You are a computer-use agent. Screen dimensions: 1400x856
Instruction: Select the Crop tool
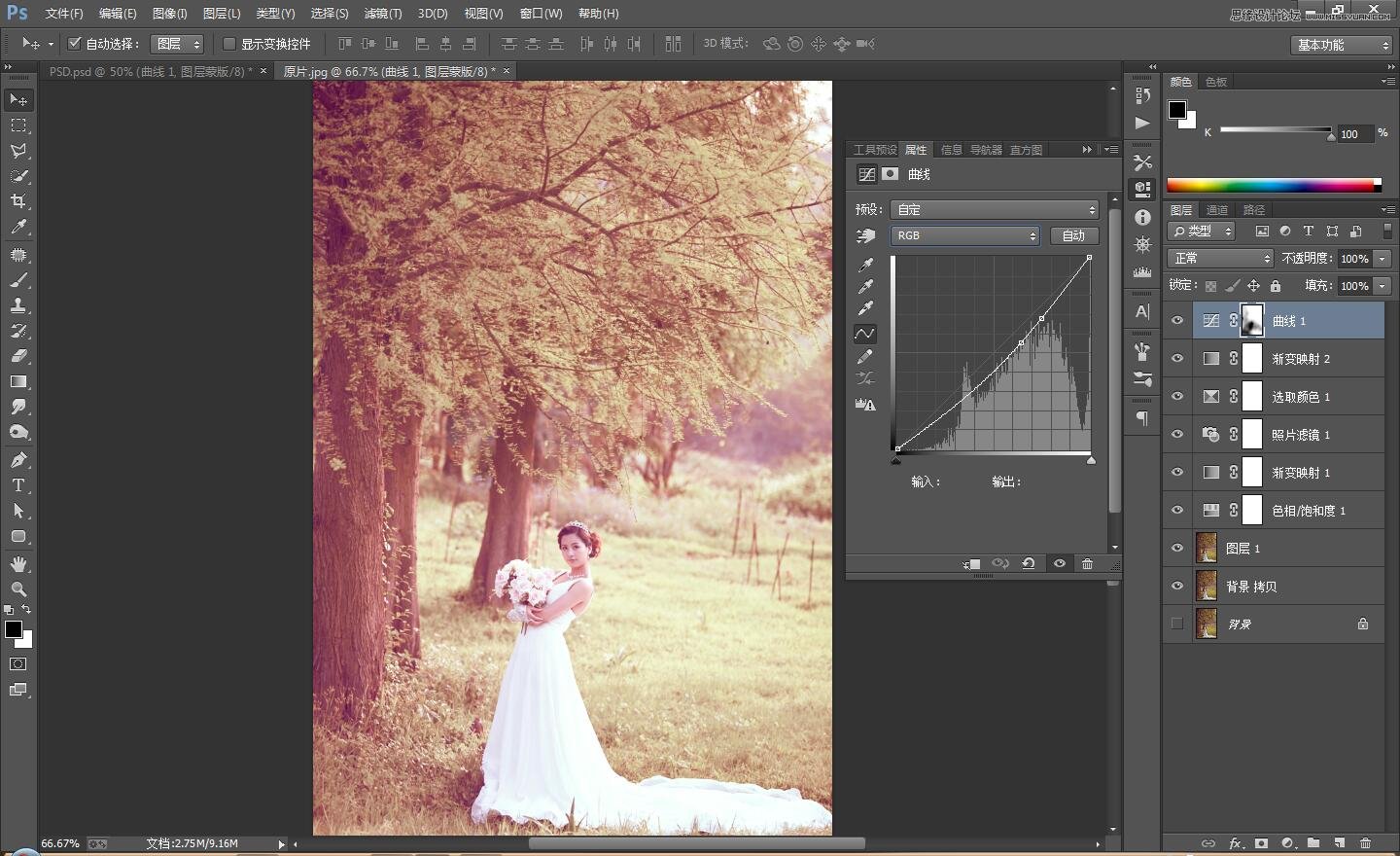point(17,201)
